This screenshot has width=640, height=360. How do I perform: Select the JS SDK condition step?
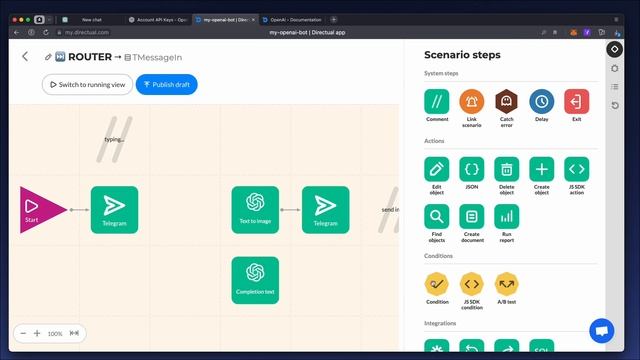click(x=471, y=284)
